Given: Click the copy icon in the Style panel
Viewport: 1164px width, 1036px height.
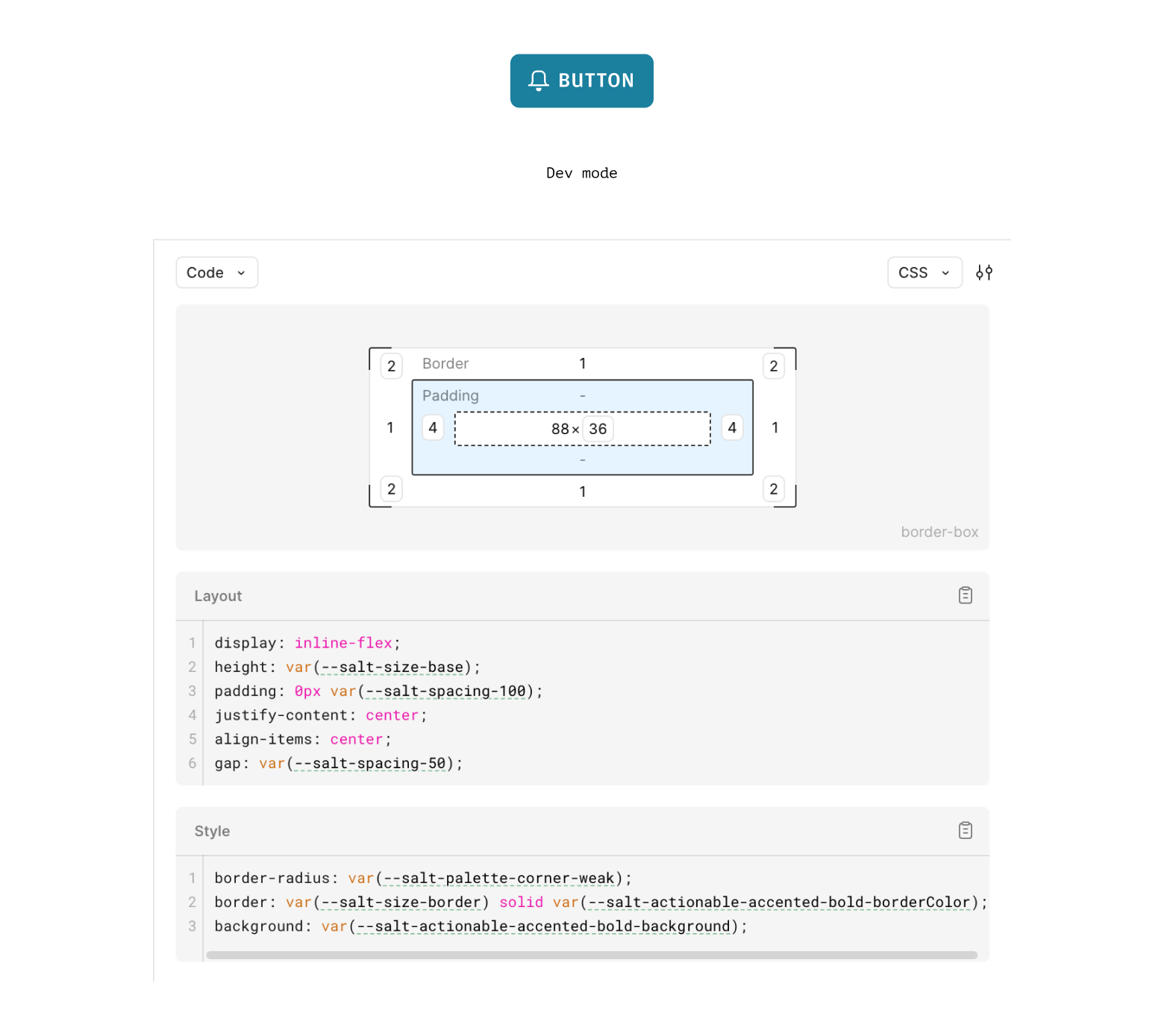Looking at the screenshot, I should coord(966,830).
